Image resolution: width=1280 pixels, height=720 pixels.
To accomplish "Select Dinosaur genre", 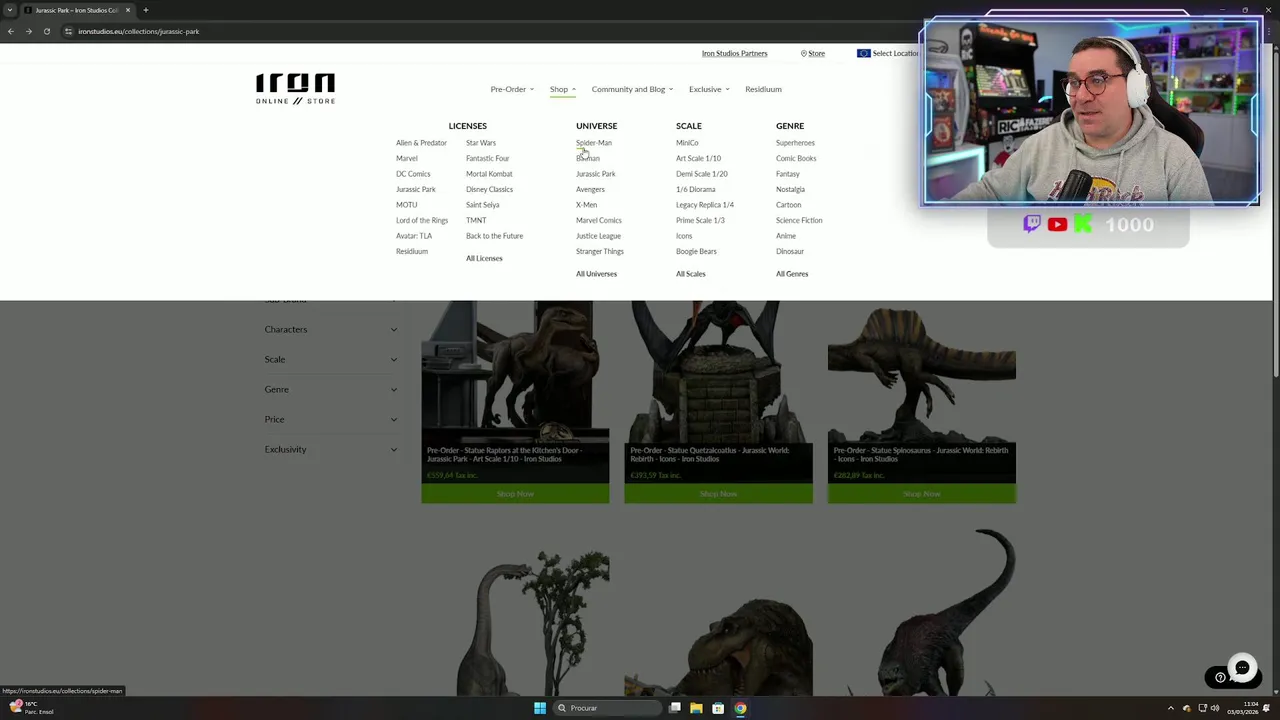I will pos(790,251).
